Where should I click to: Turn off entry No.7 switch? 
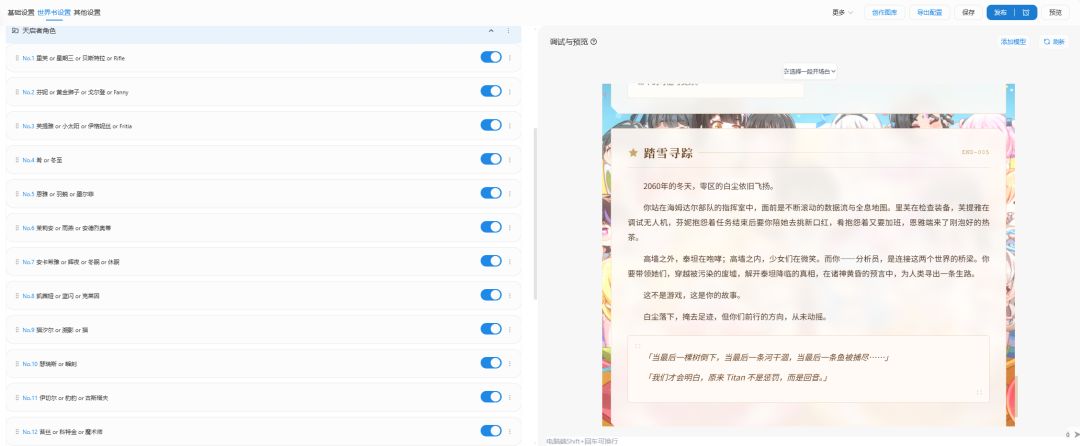point(491,261)
